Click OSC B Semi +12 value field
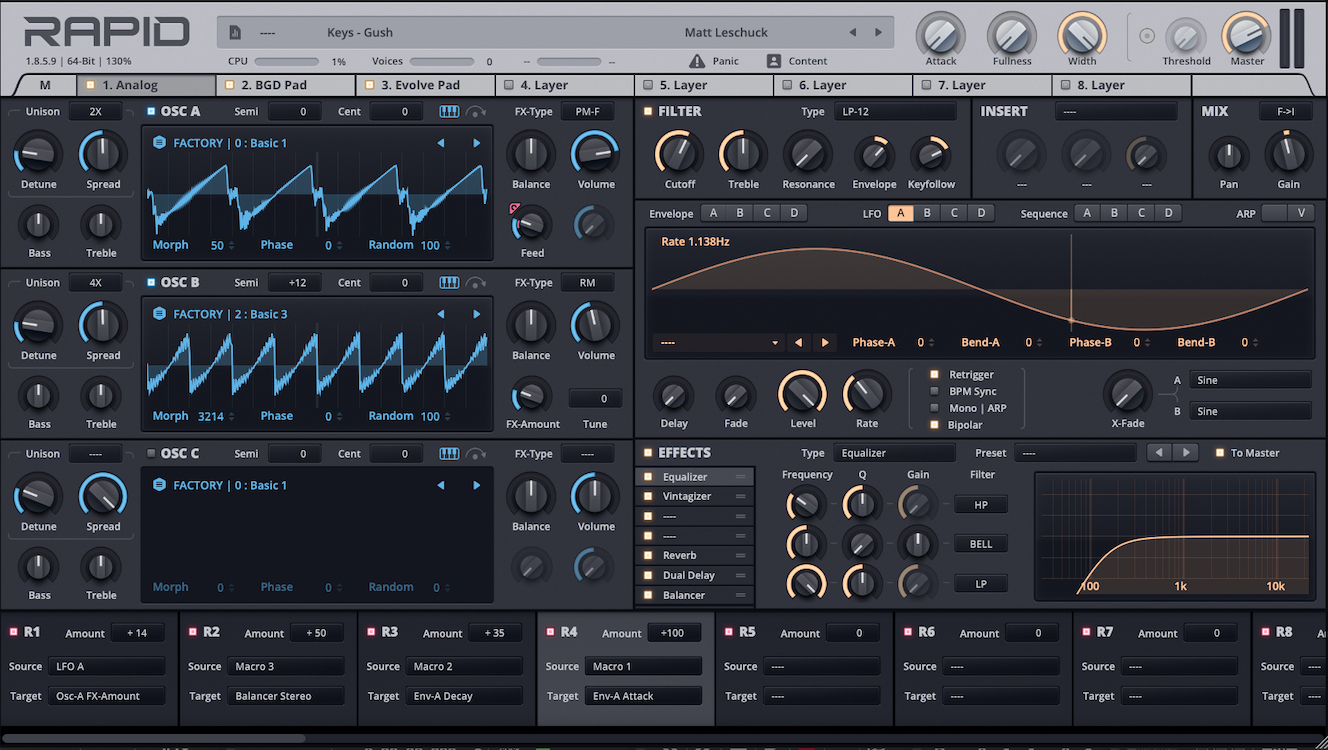Screen dimensions: 1328x750 pyautogui.click(x=295, y=283)
